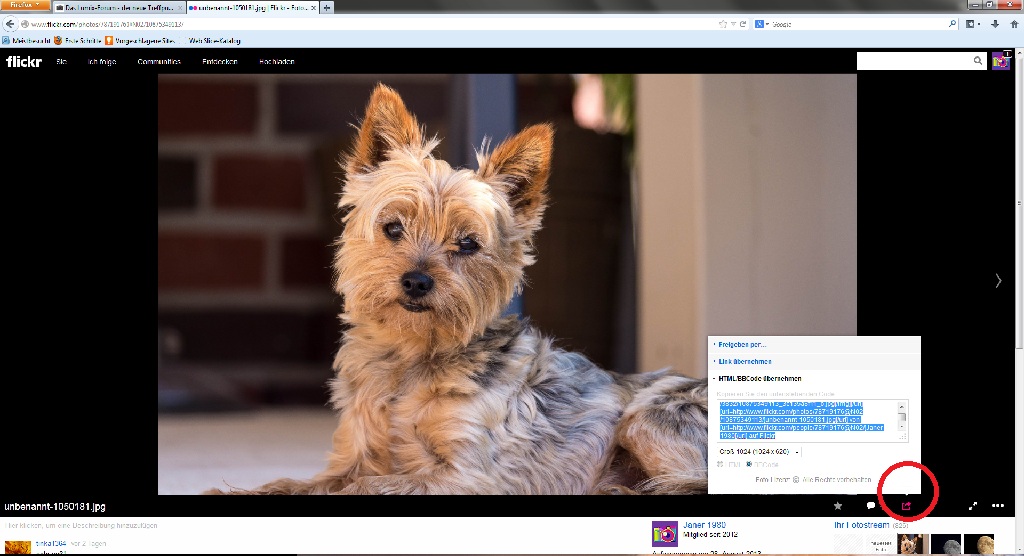Click the commenter's avatar thumbnail
This screenshot has height=556, width=1024.
[x=18, y=548]
